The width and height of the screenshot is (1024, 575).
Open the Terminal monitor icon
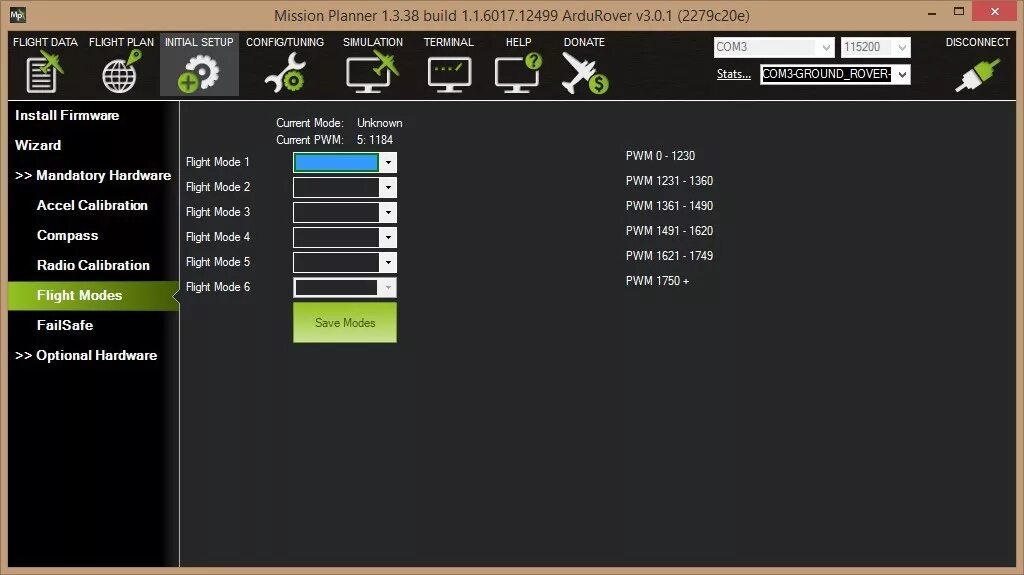pyautogui.click(x=449, y=74)
